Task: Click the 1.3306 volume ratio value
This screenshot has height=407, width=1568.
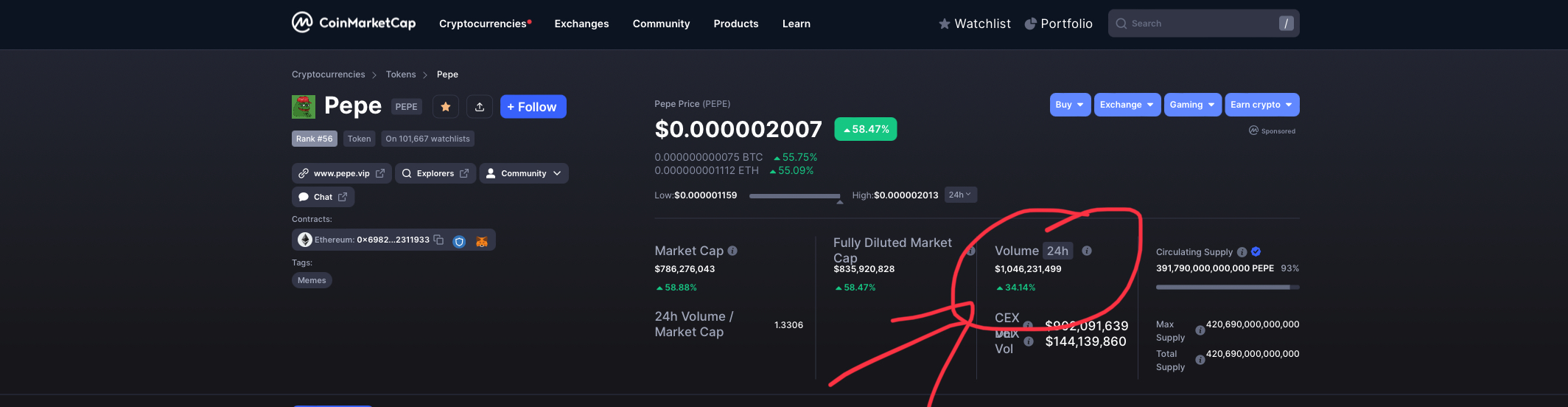Action: (x=789, y=325)
